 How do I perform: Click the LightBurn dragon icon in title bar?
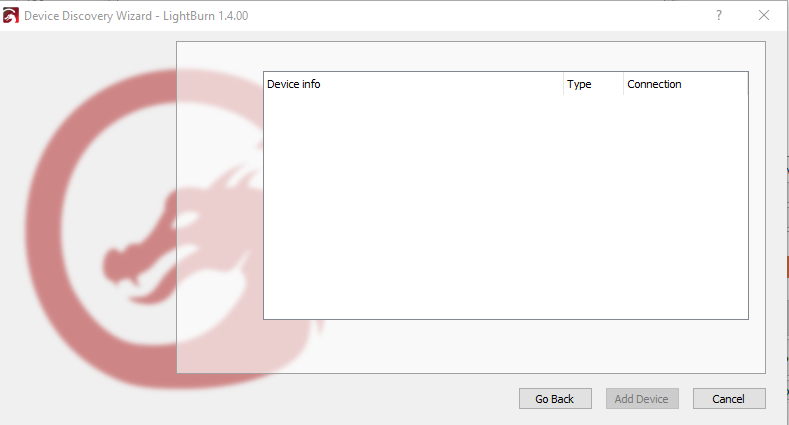(11, 16)
